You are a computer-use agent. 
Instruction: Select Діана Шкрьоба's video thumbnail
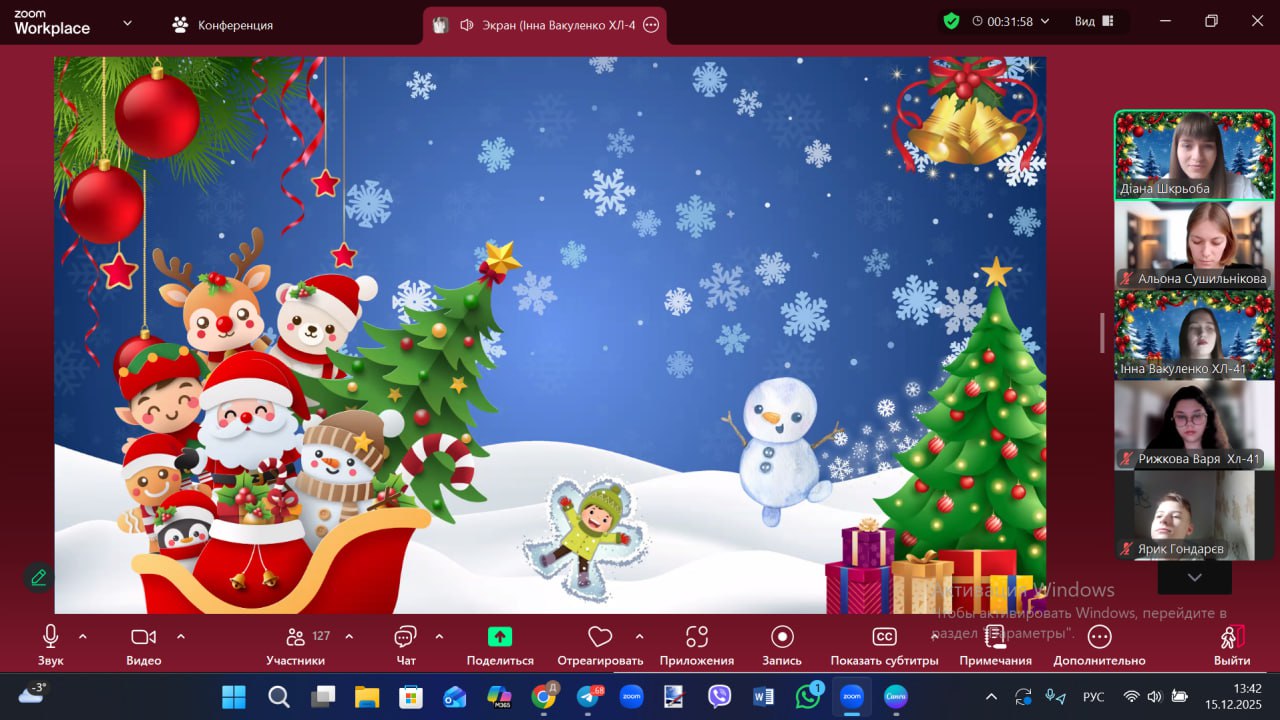[x=1194, y=155]
